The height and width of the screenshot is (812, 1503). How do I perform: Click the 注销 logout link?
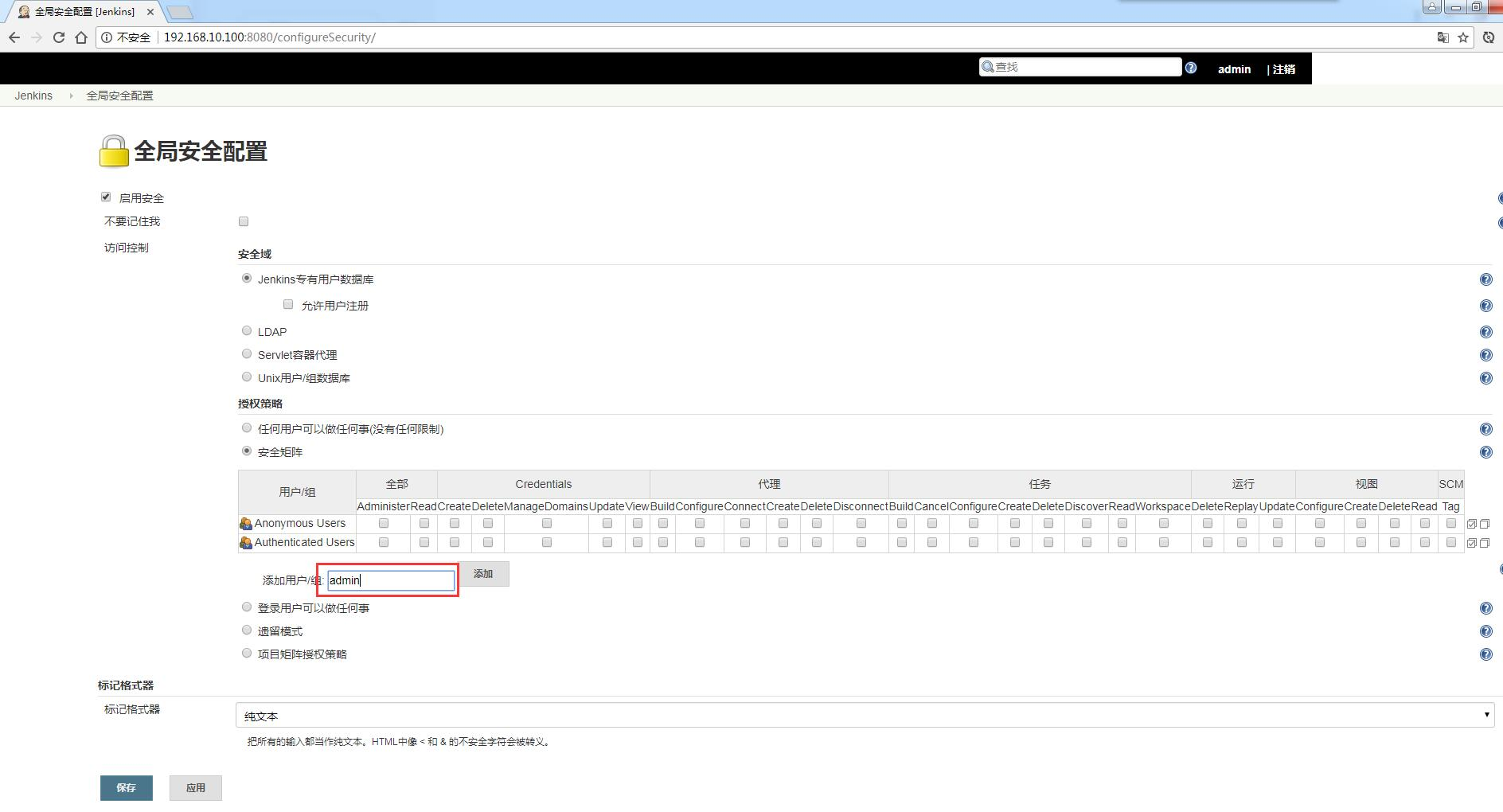[x=1283, y=69]
